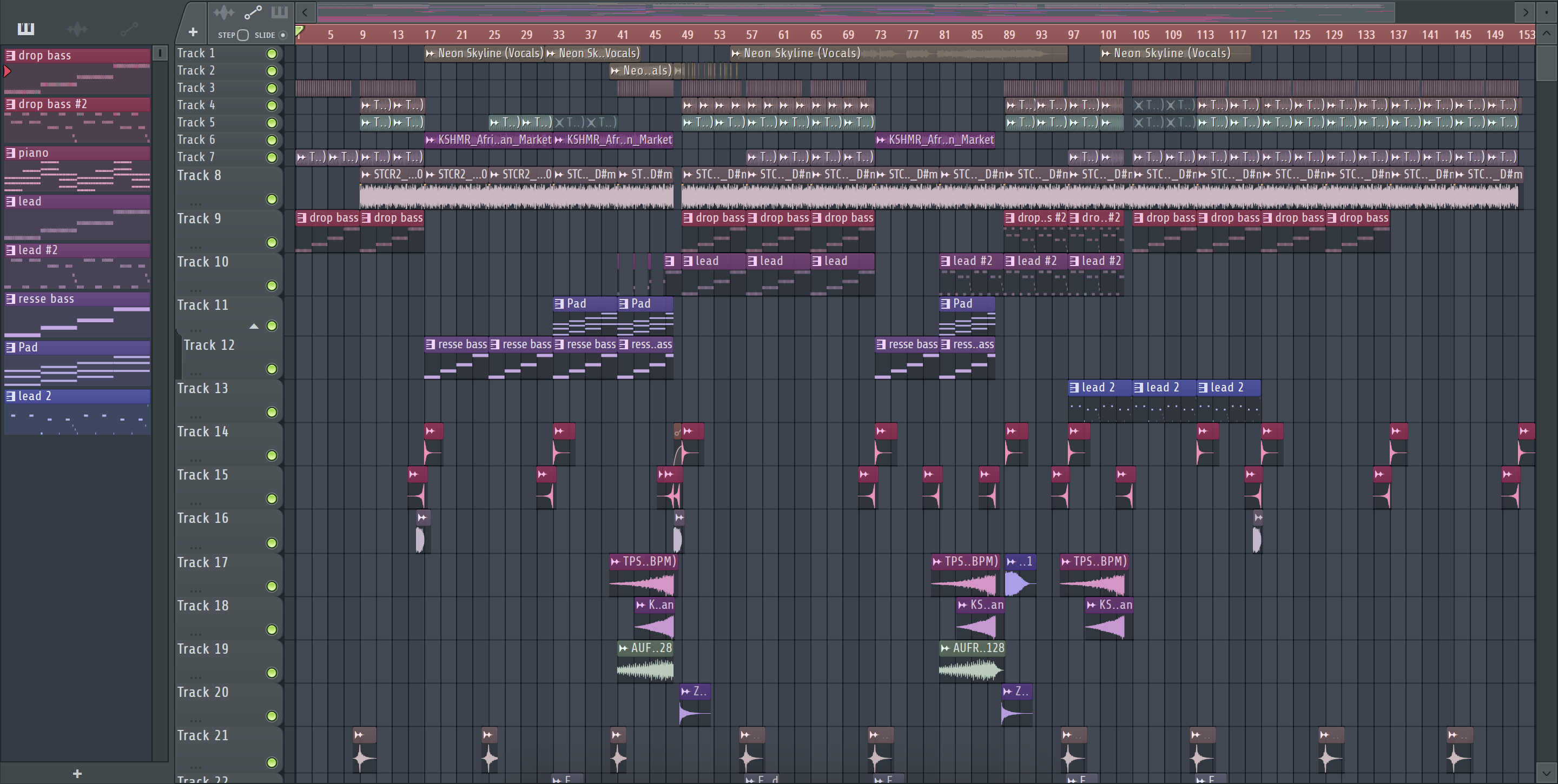Open clip menu of first TPS..BPM) clip, Track 17
1558x784 pixels.
[x=615, y=562]
